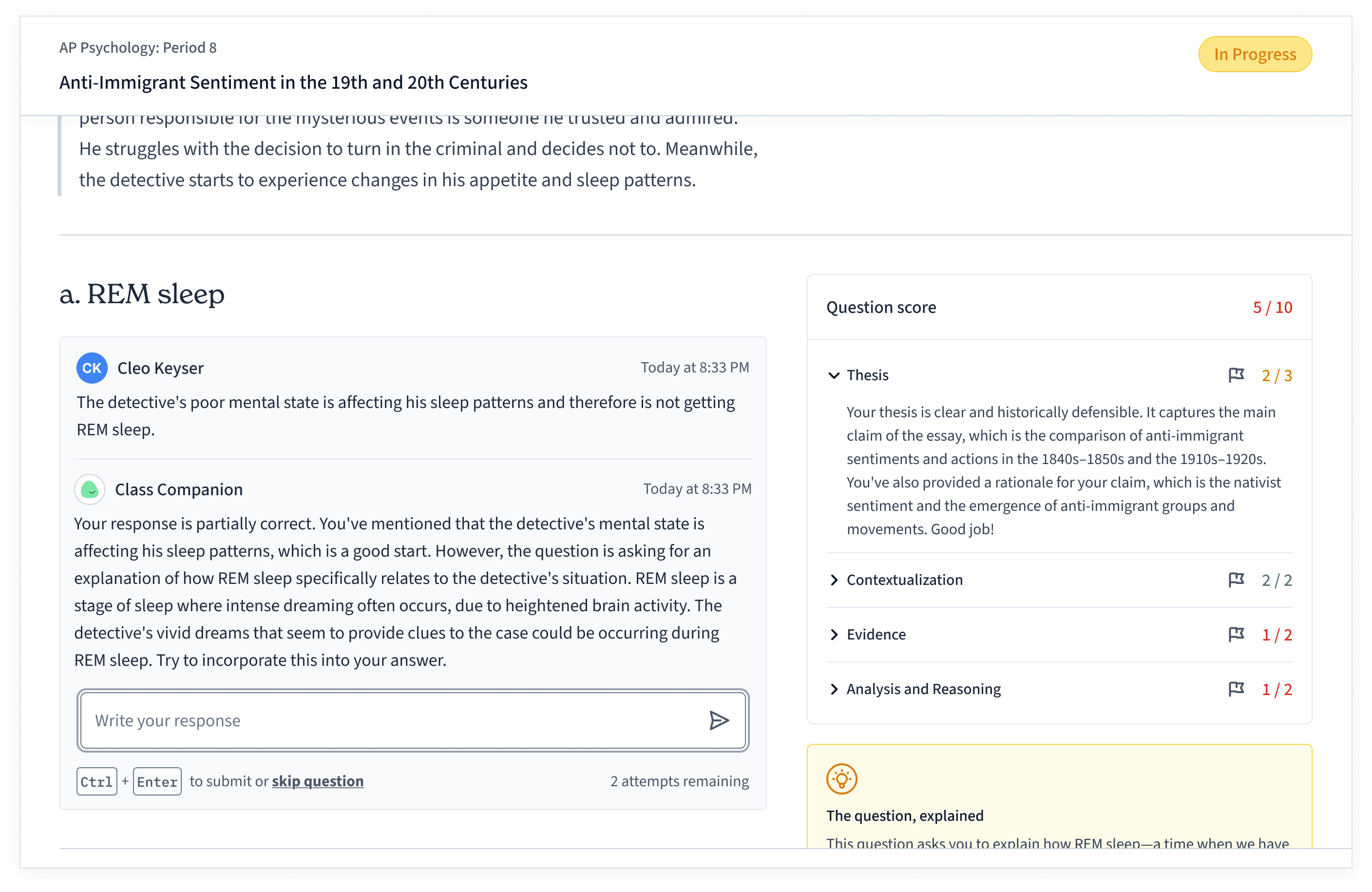Click the 'a. REM sleep' heading
Viewport: 1372px width, 892px height.
(142, 294)
